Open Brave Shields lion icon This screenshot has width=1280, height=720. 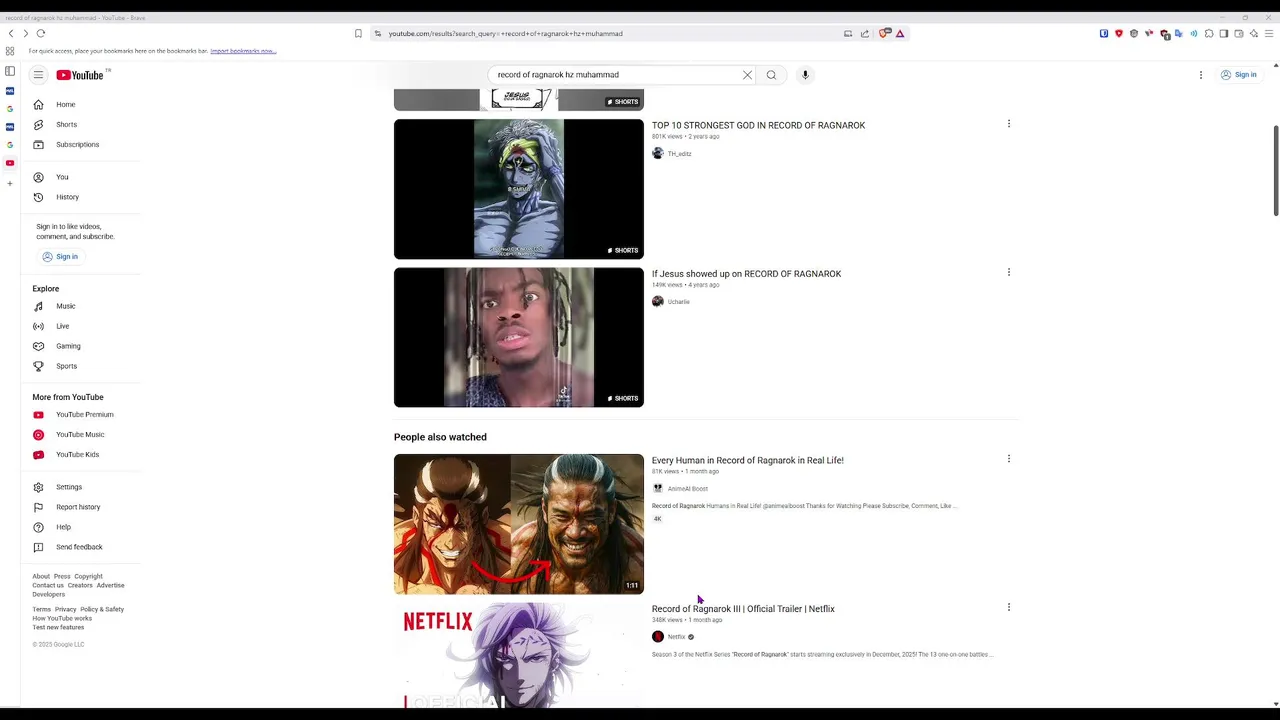885,33
